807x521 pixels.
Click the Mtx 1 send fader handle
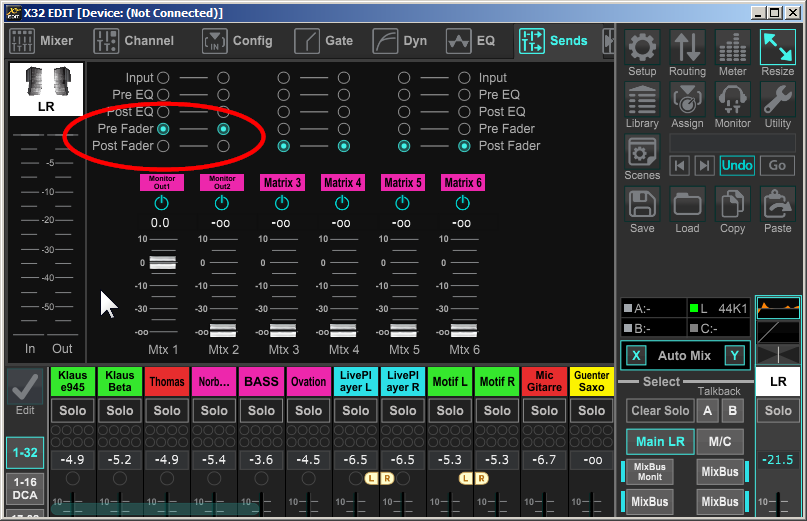point(163,263)
